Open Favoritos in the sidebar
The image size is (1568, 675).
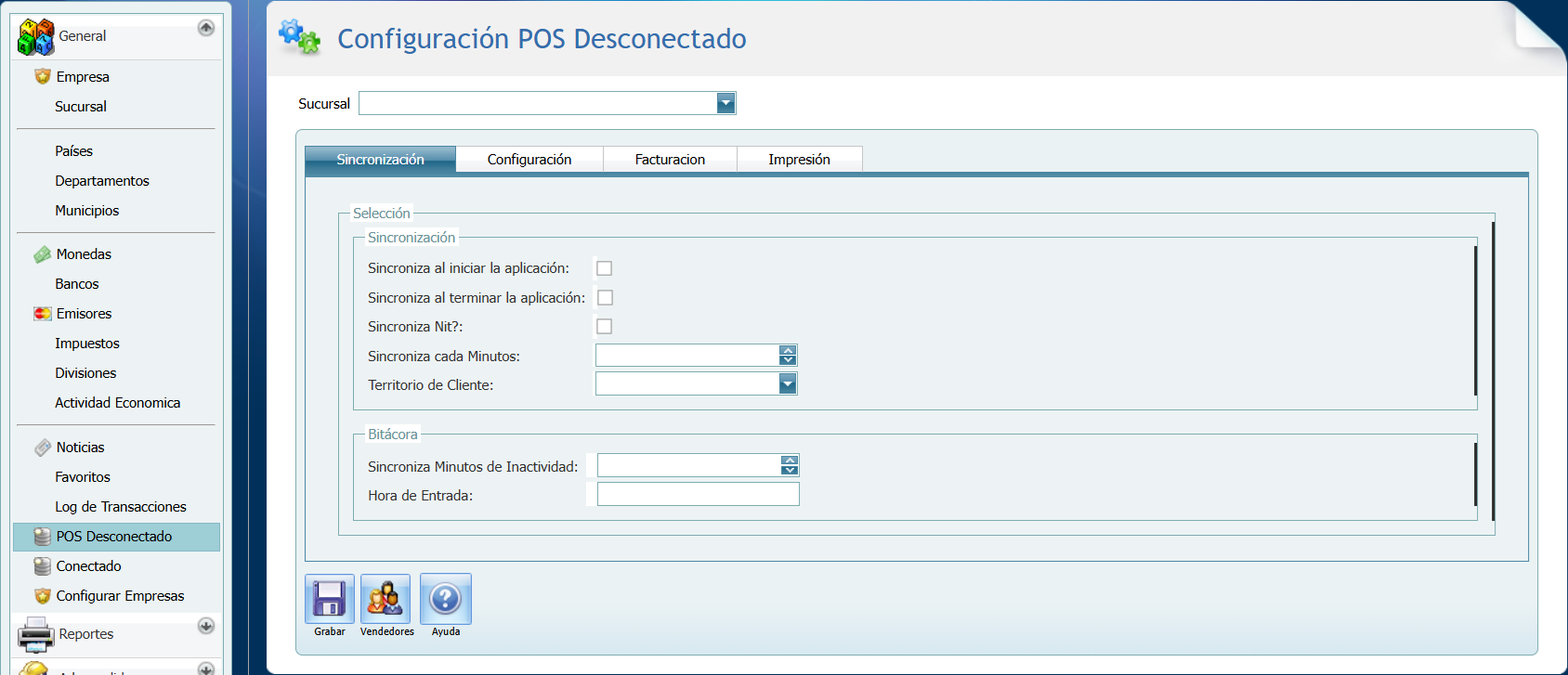(83, 477)
